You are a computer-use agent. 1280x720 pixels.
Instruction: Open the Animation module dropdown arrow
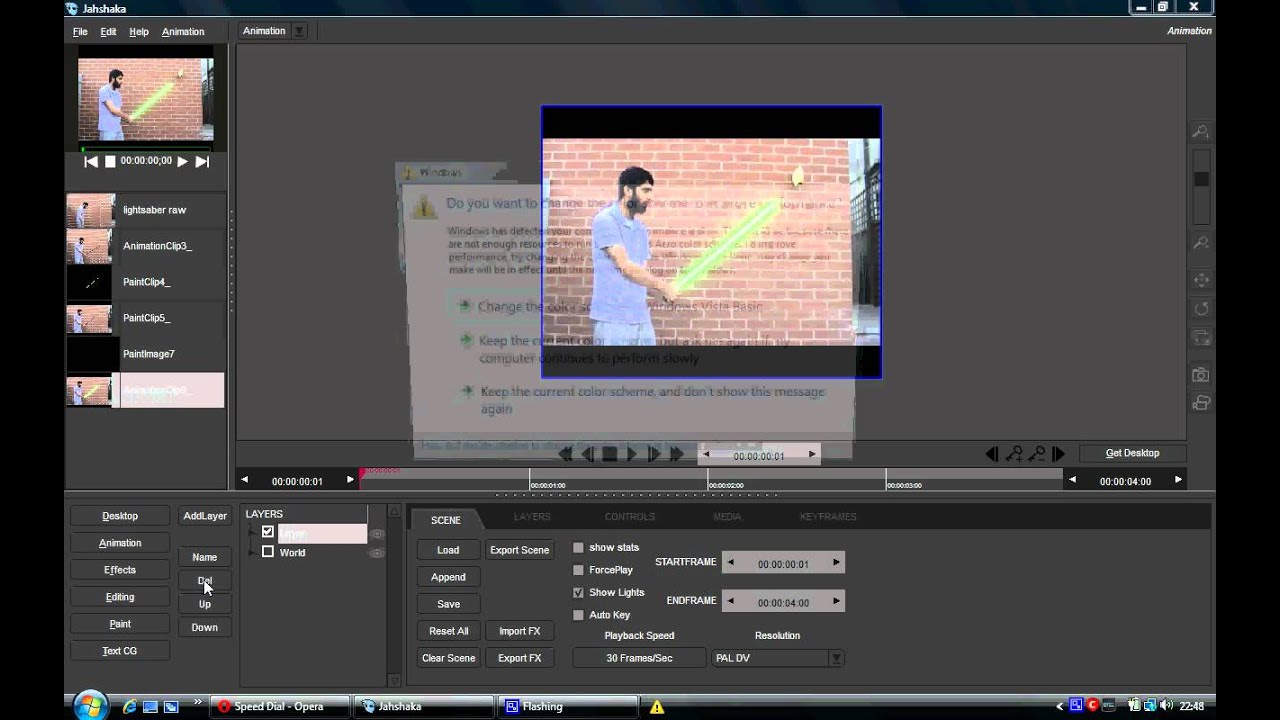(x=299, y=31)
